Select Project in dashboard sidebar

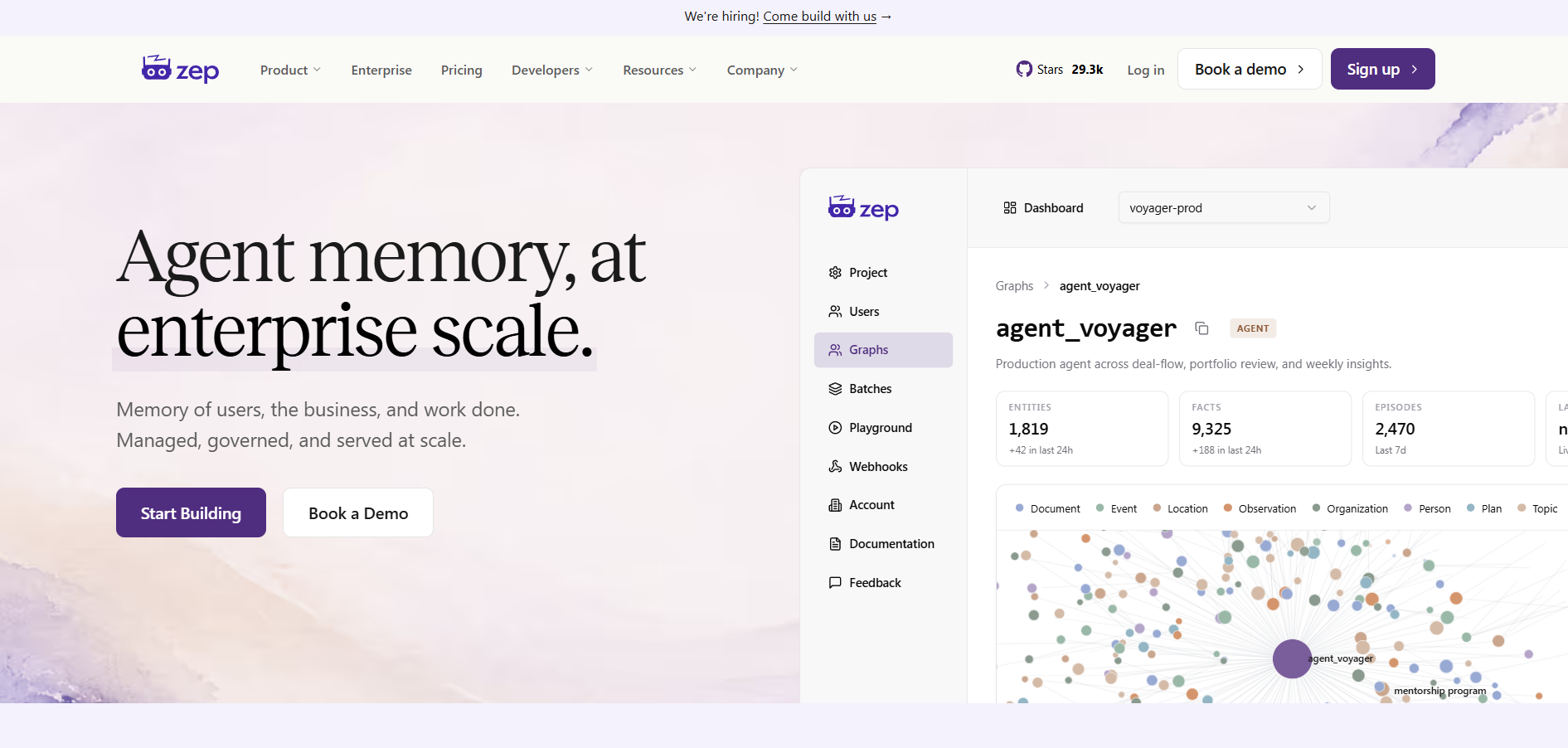883,273
